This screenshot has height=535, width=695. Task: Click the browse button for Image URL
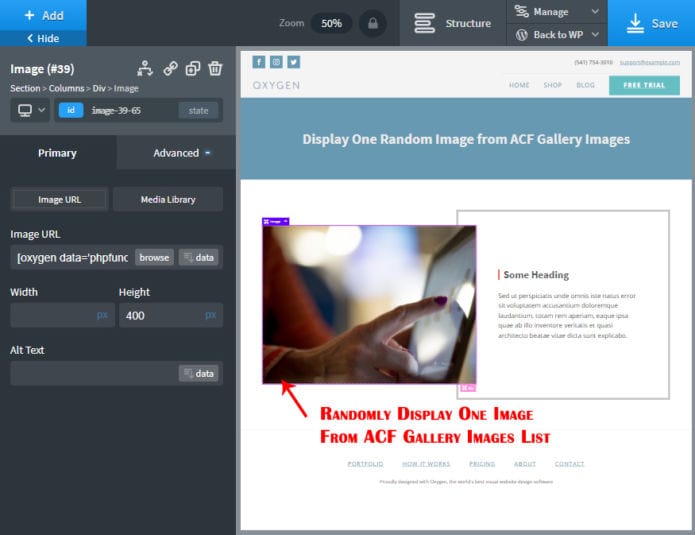pyautogui.click(x=154, y=257)
